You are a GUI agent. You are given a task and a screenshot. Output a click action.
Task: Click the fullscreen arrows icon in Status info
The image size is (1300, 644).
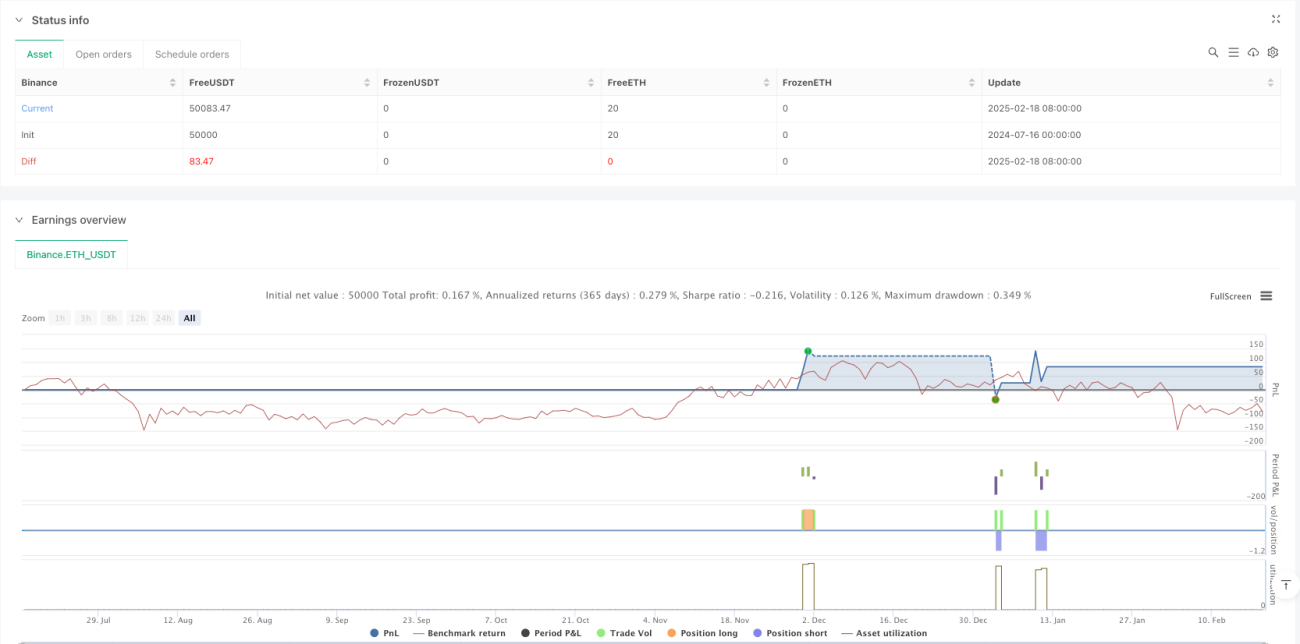pos(1276,19)
